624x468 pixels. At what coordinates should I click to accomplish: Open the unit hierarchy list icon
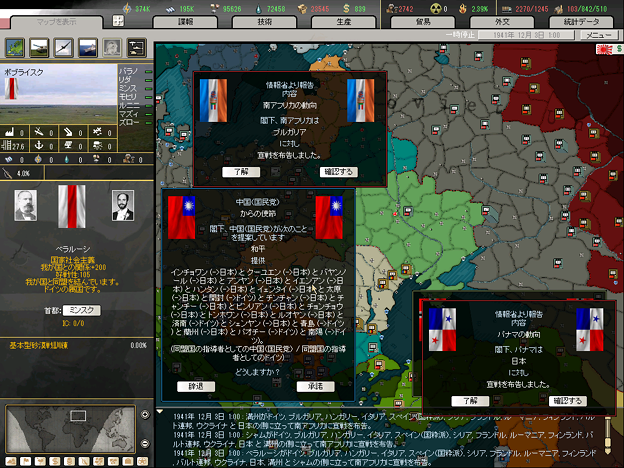click(x=136, y=47)
